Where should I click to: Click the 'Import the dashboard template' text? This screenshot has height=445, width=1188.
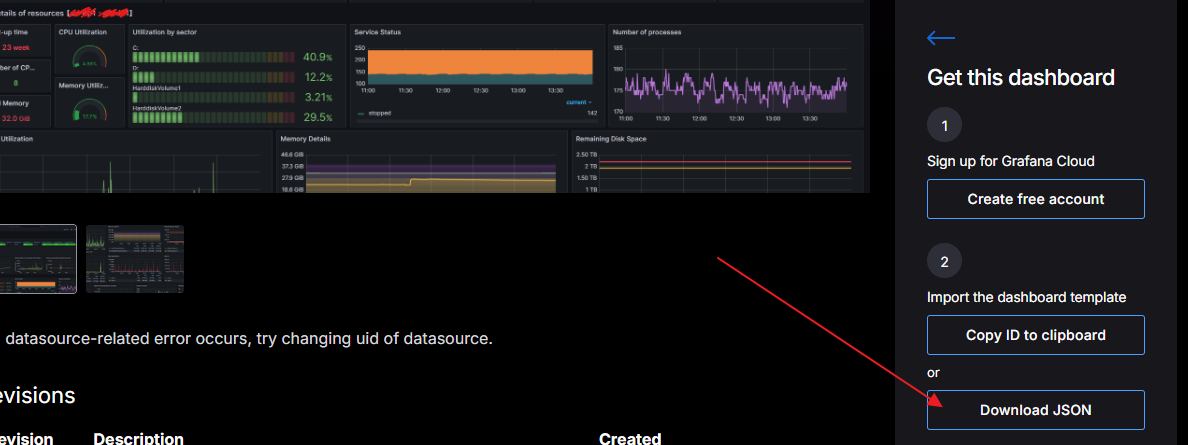click(1027, 297)
